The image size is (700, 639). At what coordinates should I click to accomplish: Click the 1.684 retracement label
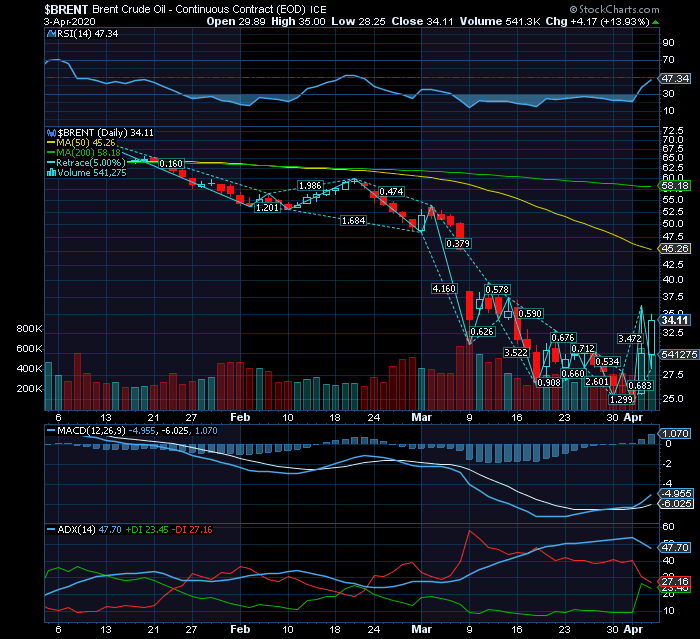pyautogui.click(x=353, y=221)
